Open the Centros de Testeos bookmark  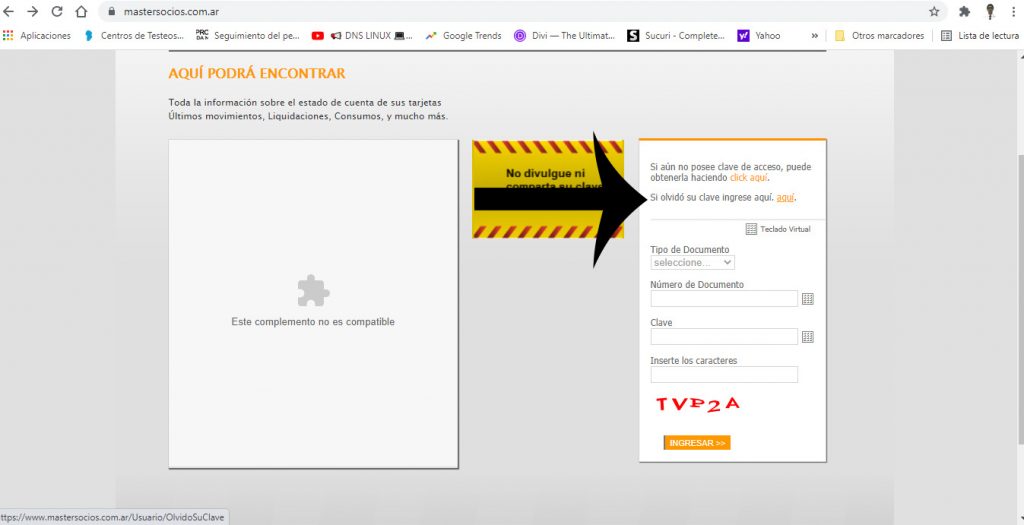click(x=135, y=36)
